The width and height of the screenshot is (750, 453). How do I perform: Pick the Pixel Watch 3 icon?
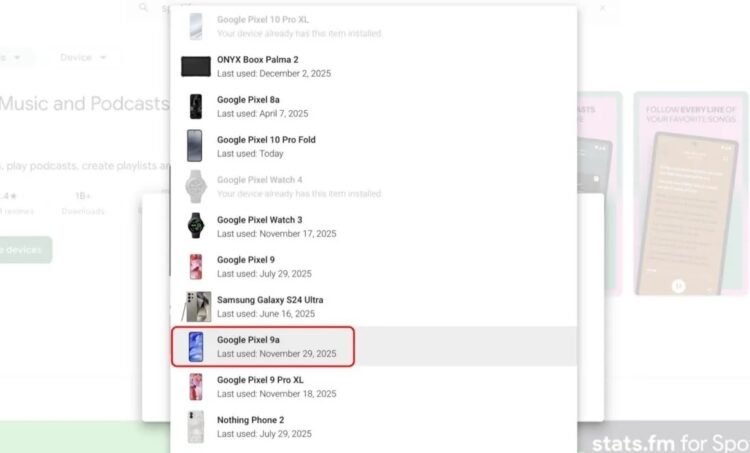[196, 226]
